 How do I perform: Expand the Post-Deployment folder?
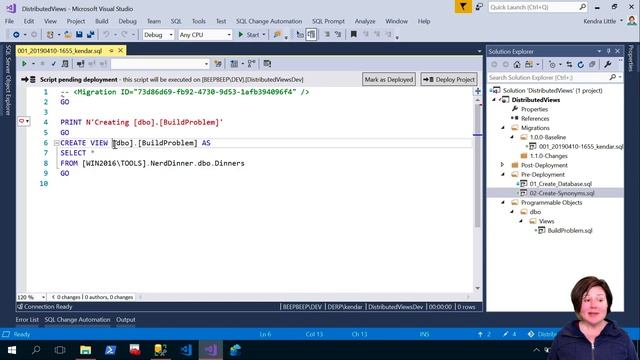coord(503,165)
